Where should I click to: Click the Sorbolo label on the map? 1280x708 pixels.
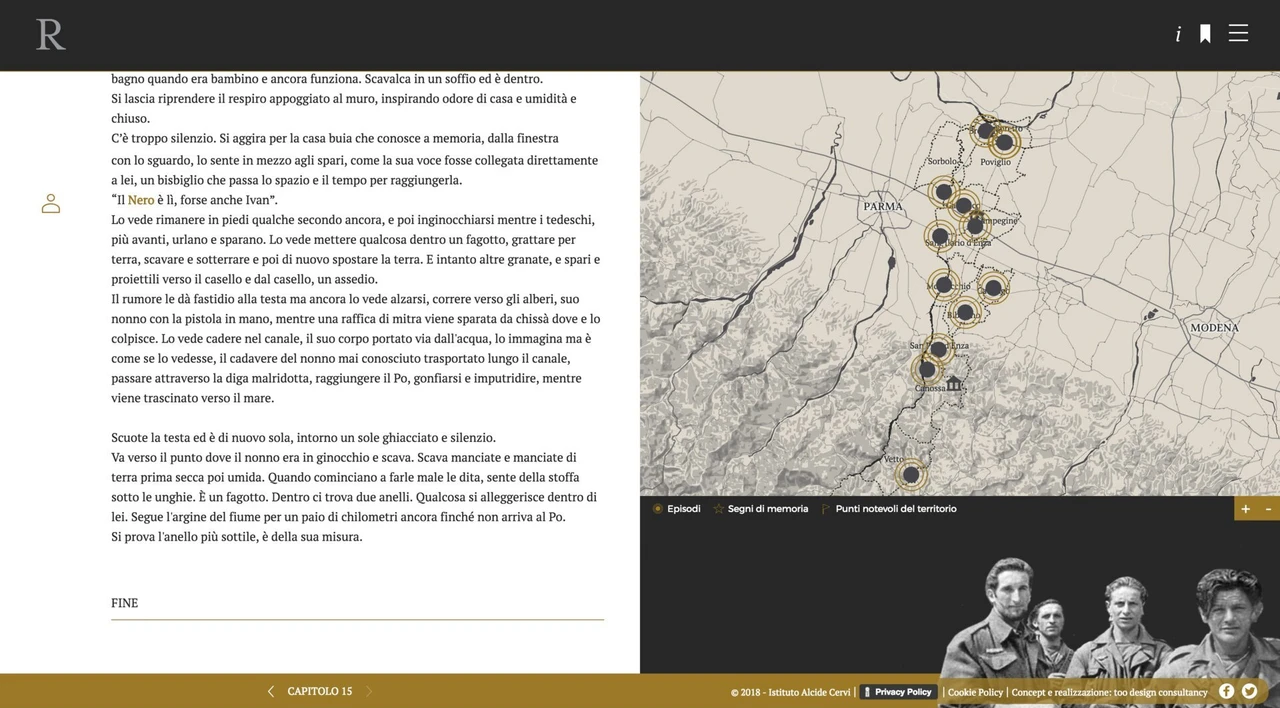pos(942,161)
